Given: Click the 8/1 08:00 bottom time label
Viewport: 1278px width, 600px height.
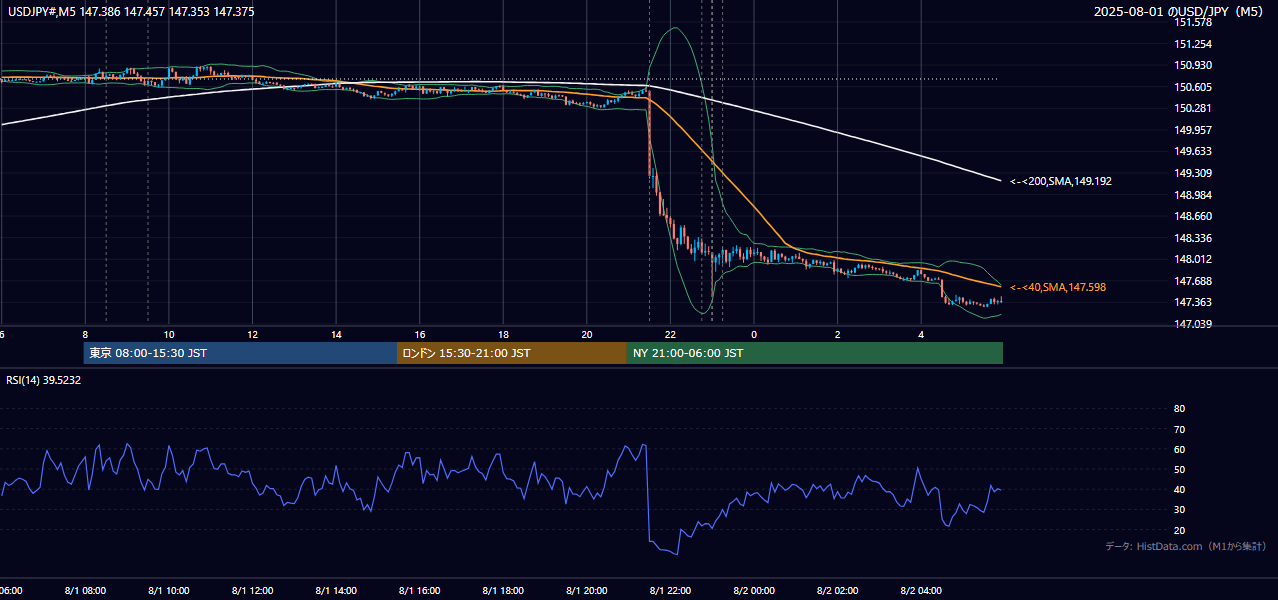Looking at the screenshot, I should click(85, 591).
